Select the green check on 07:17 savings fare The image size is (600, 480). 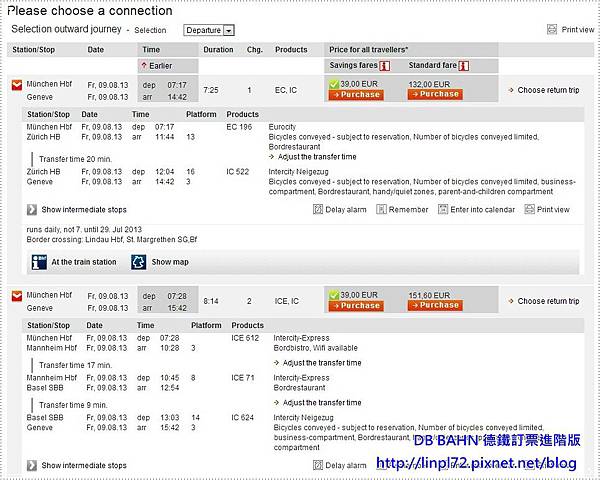click(334, 84)
